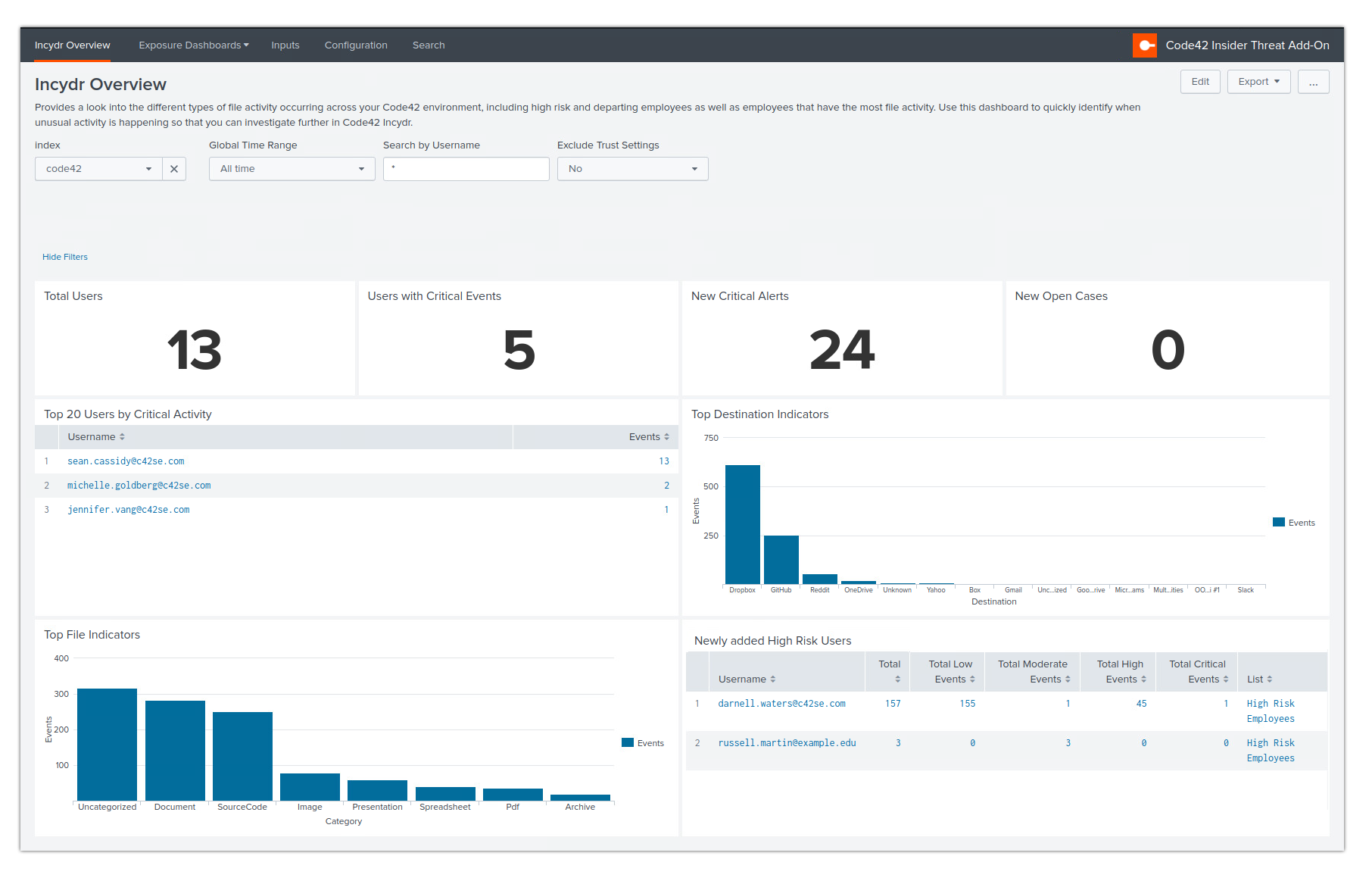Switch to the Inputs tab
Screen dimensions: 1372x881
[285, 45]
